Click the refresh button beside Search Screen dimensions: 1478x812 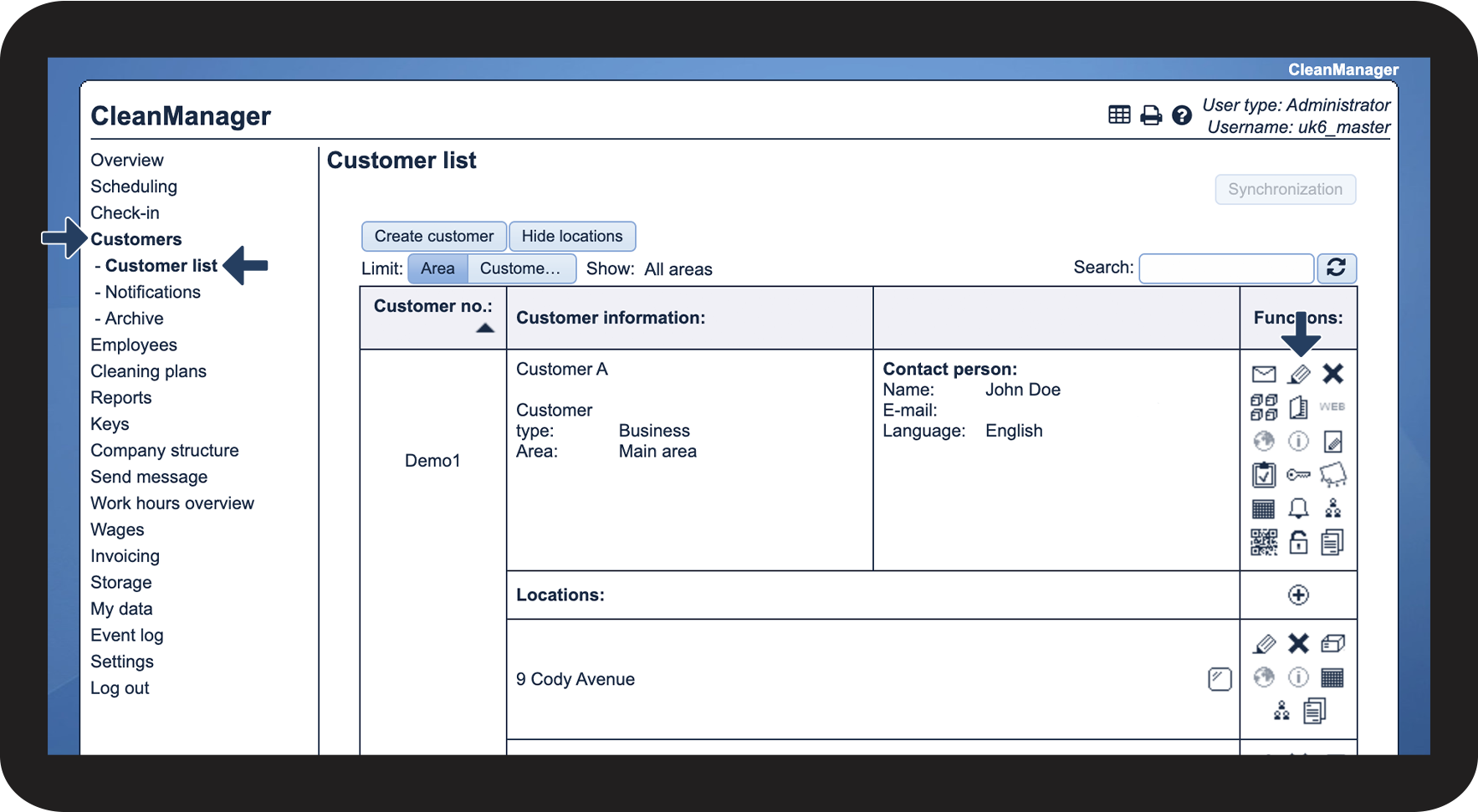(1336, 268)
